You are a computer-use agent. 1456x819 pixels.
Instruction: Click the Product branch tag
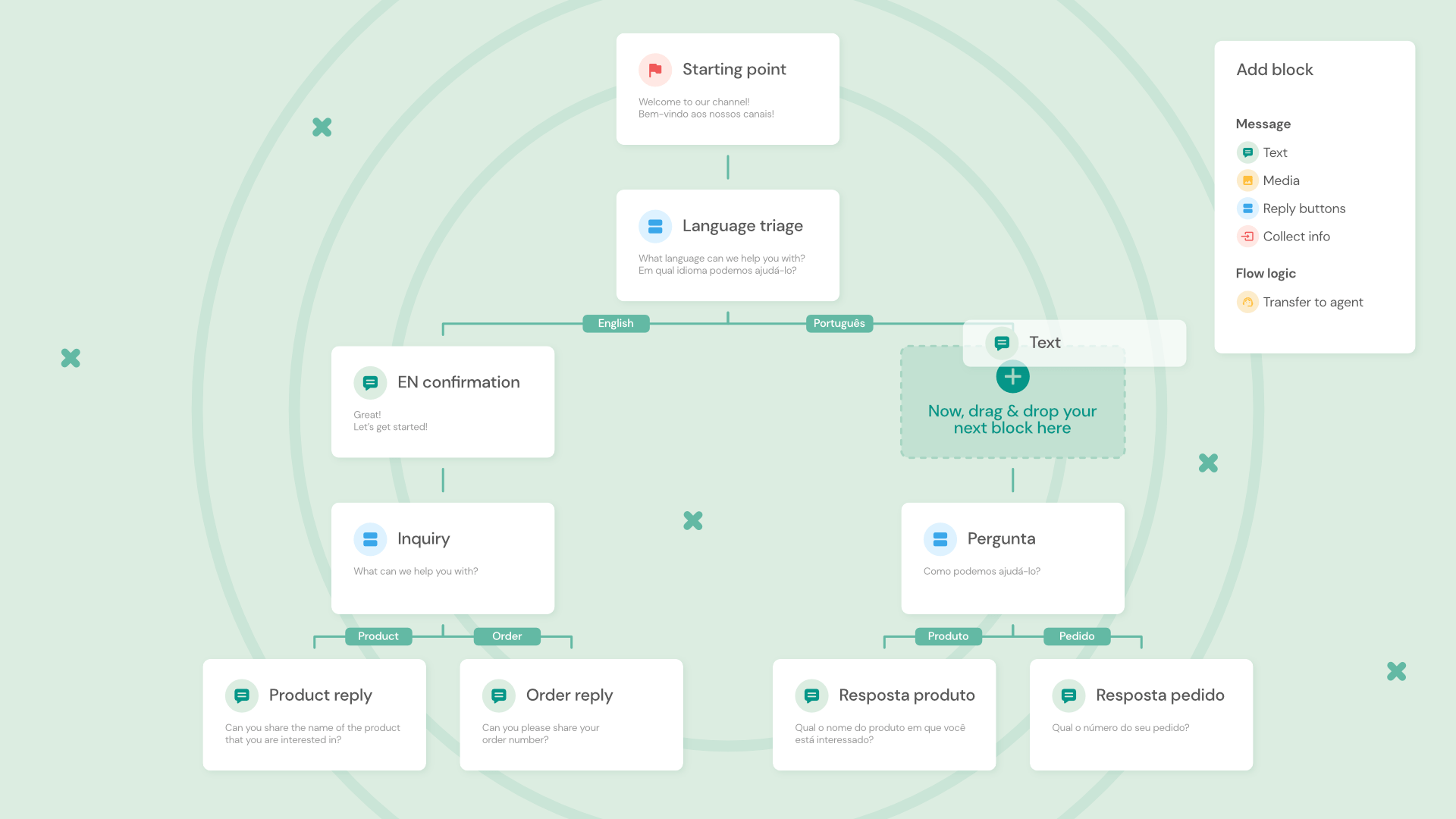(x=378, y=636)
